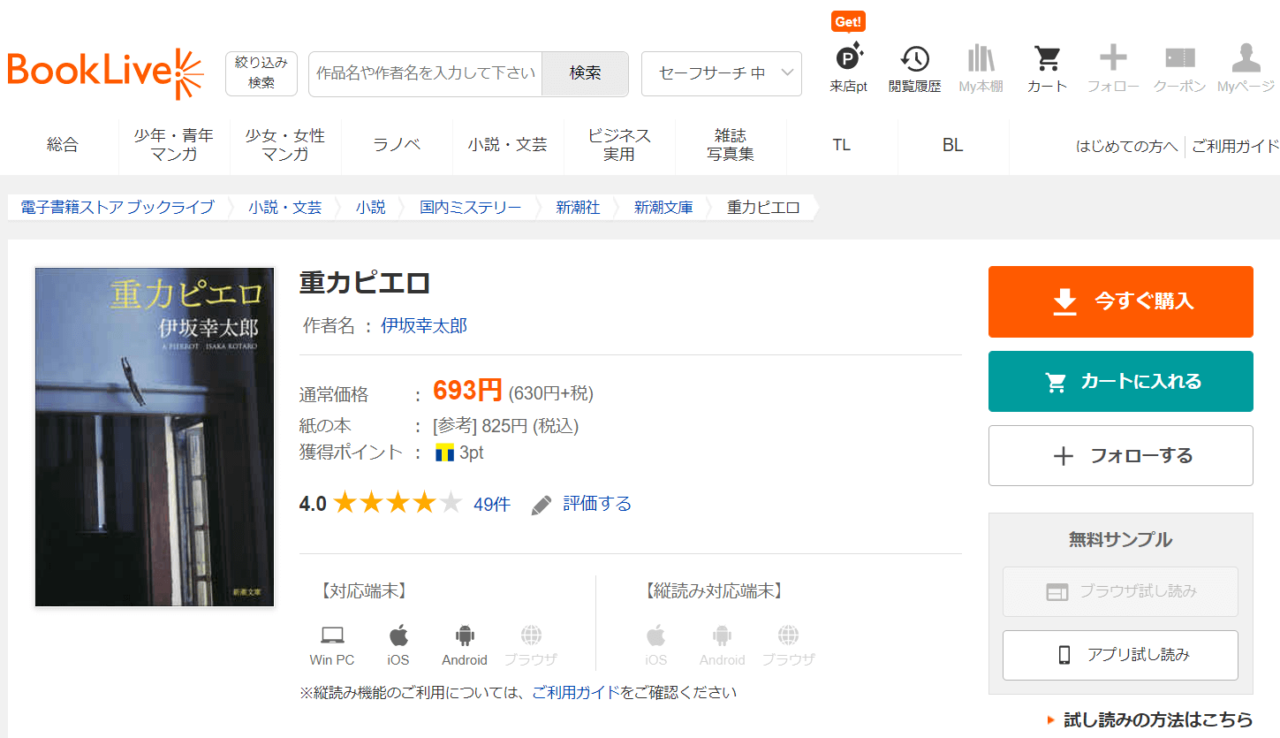
Task: Open 絞り込み検索 filter search
Action: [261, 73]
